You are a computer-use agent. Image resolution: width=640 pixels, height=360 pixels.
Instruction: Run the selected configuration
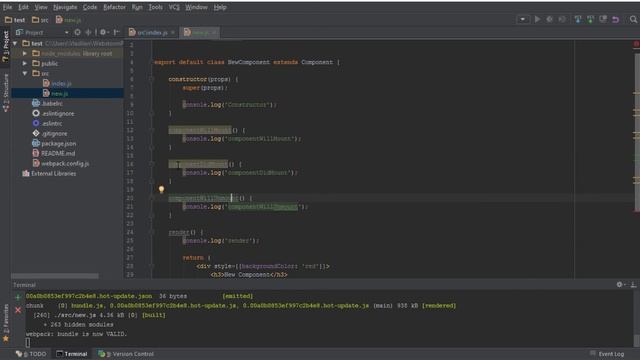(x=537, y=19)
